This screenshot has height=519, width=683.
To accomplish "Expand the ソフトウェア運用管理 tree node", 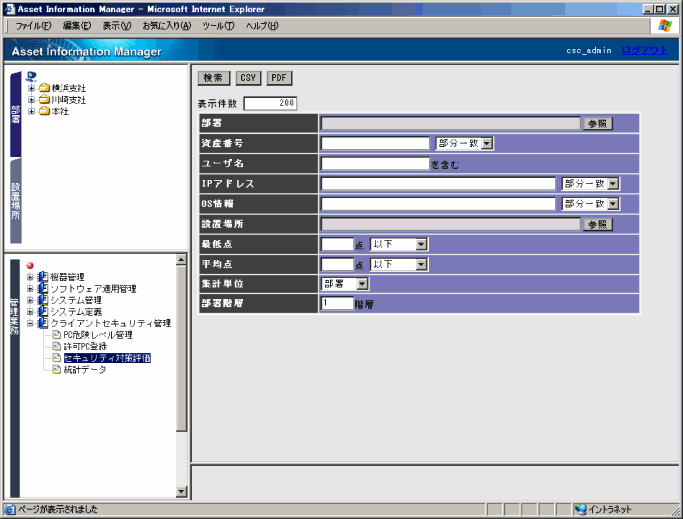I will [x=31, y=289].
